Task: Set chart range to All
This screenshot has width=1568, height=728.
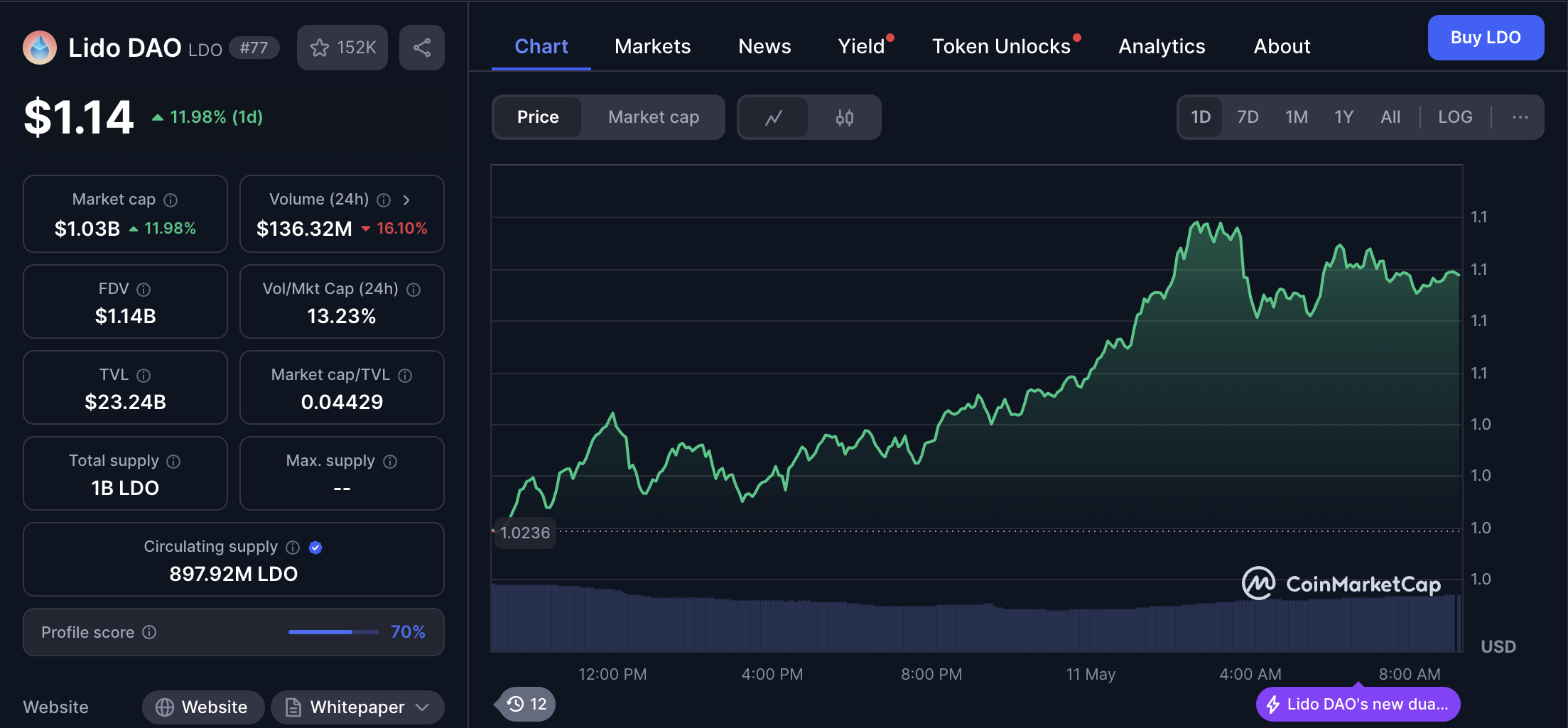Action: tap(1390, 117)
